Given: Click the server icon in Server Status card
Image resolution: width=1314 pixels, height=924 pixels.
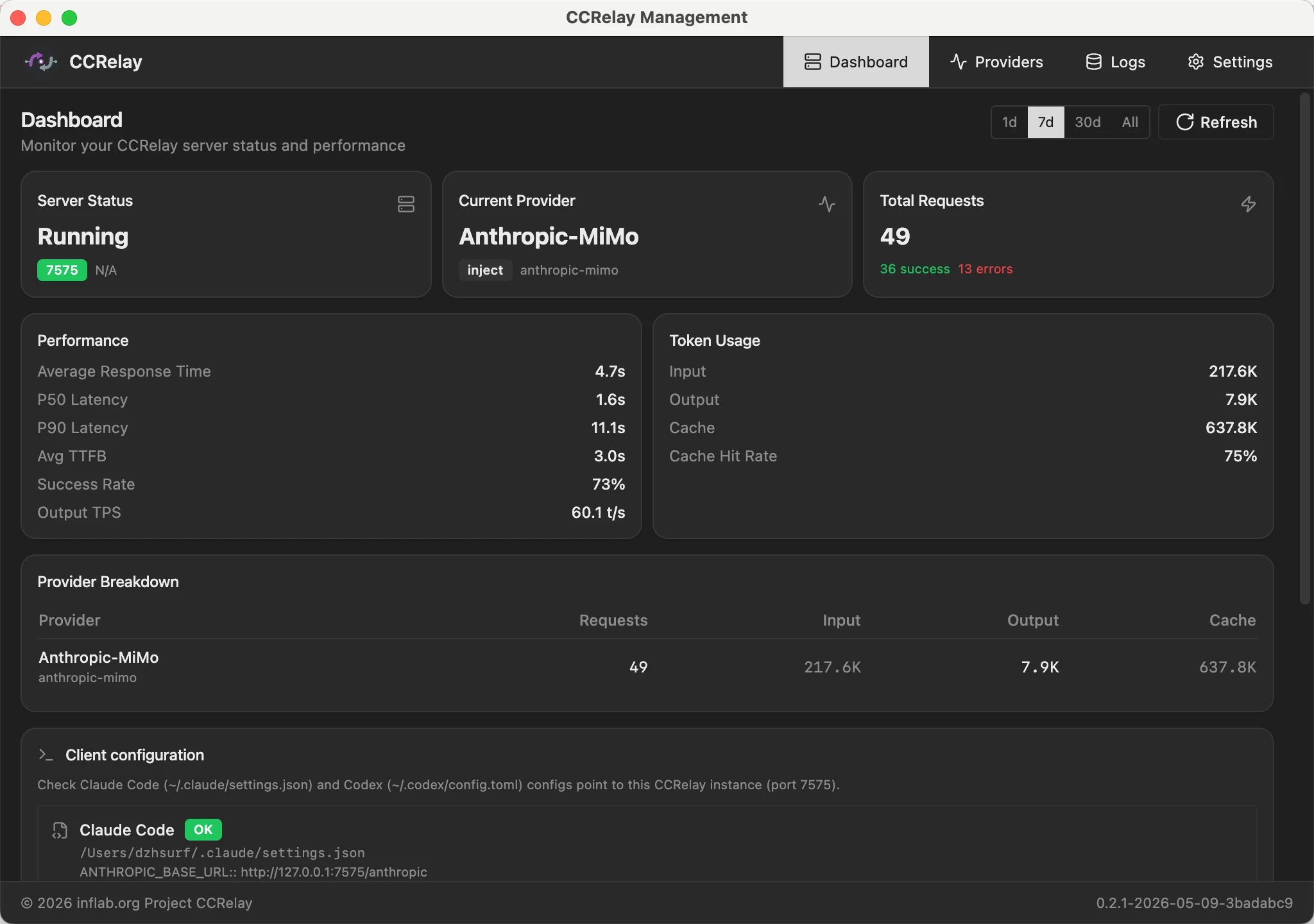Looking at the screenshot, I should [405, 204].
